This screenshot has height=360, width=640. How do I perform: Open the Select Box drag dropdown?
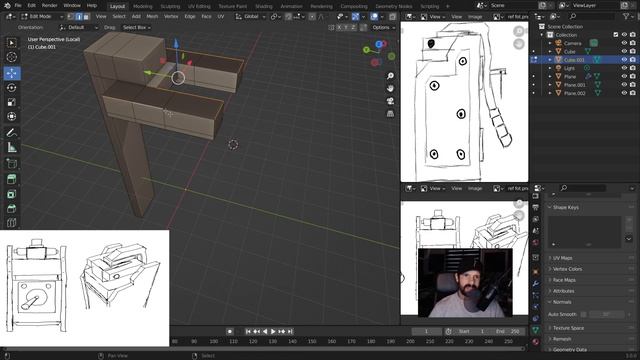coord(137,27)
